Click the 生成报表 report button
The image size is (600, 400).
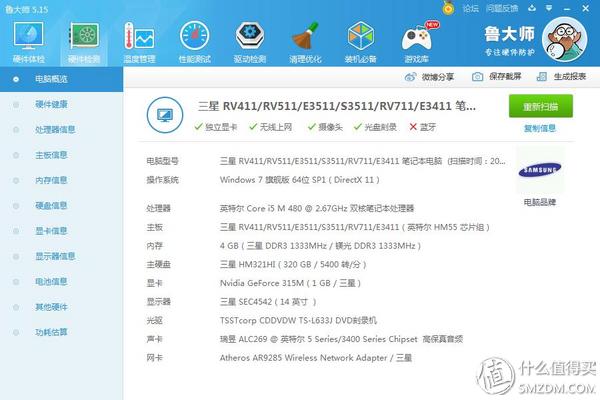(562, 77)
